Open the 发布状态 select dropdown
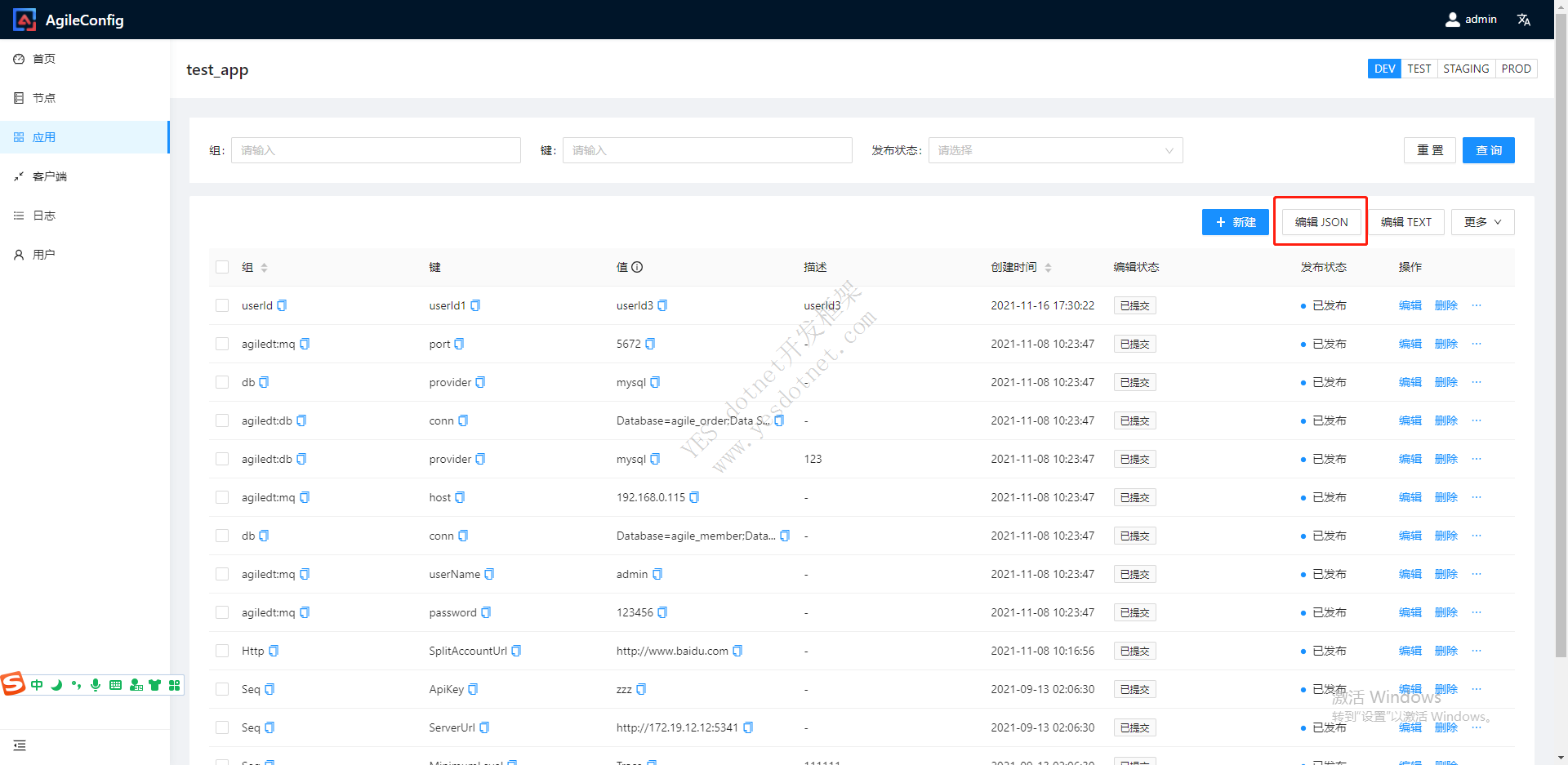This screenshot has width=1568, height=765. (x=1055, y=150)
